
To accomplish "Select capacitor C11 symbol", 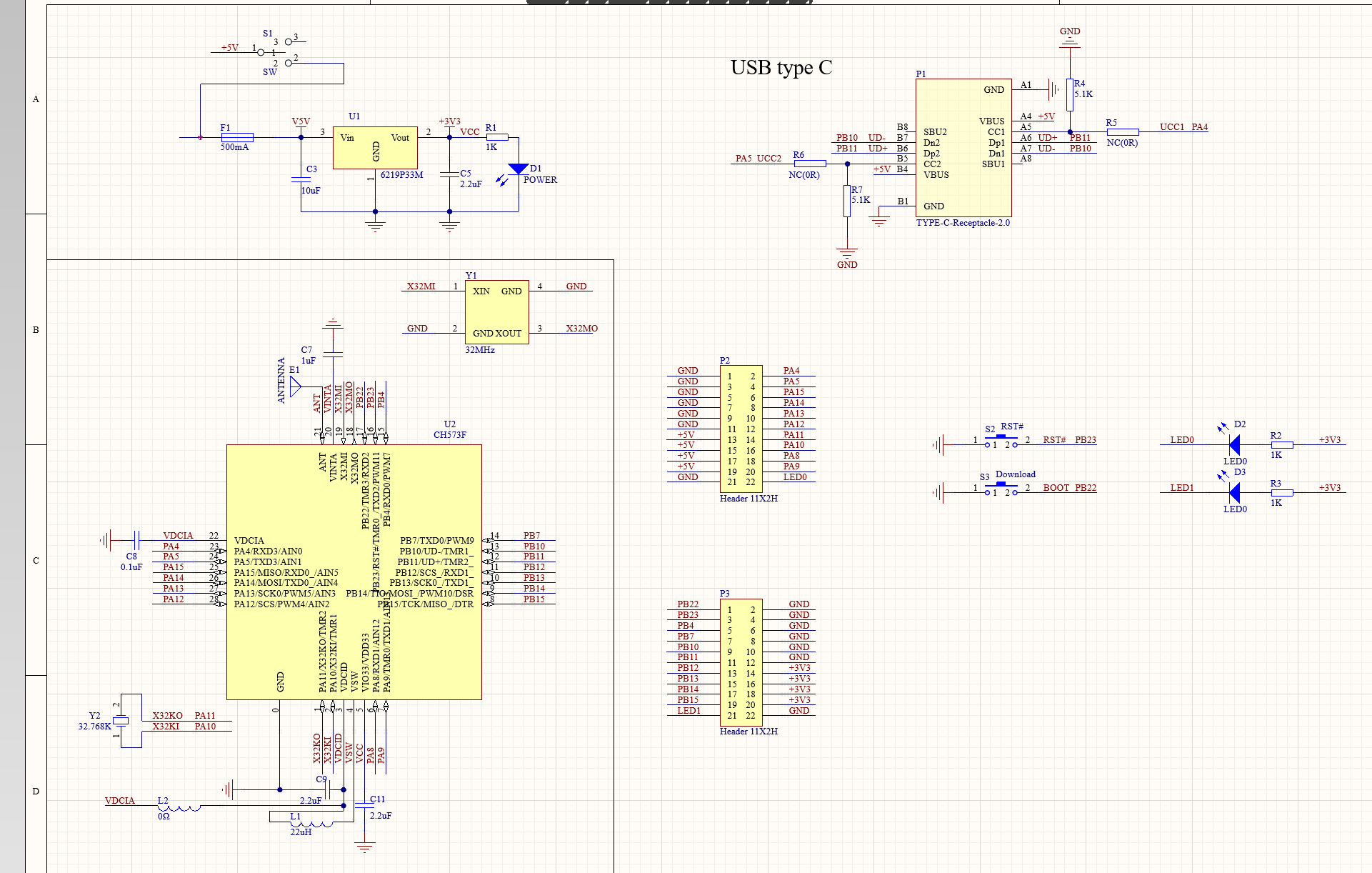I will [x=364, y=804].
